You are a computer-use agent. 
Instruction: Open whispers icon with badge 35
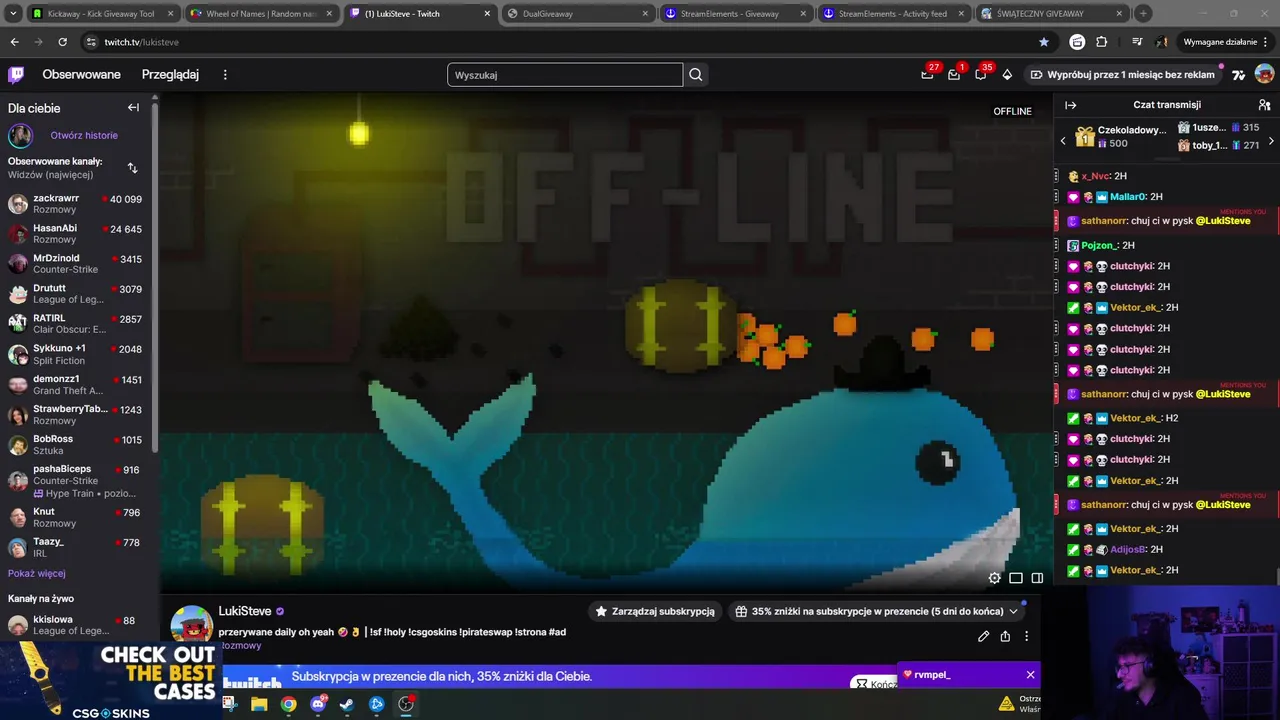point(981,74)
